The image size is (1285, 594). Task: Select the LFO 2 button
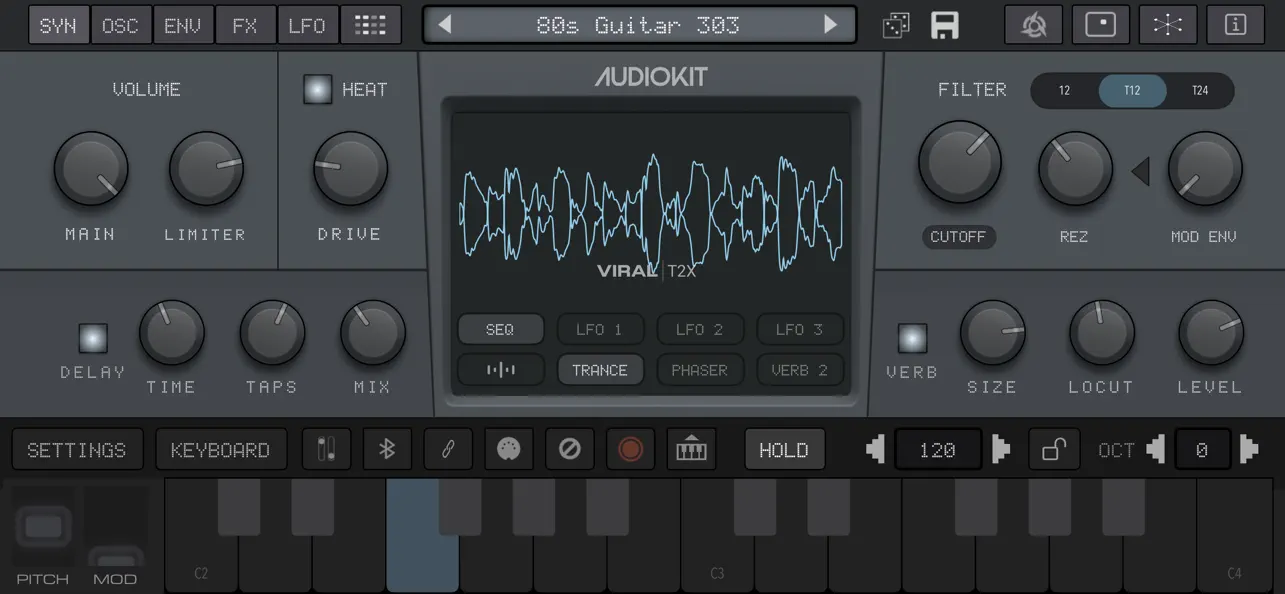coord(700,329)
